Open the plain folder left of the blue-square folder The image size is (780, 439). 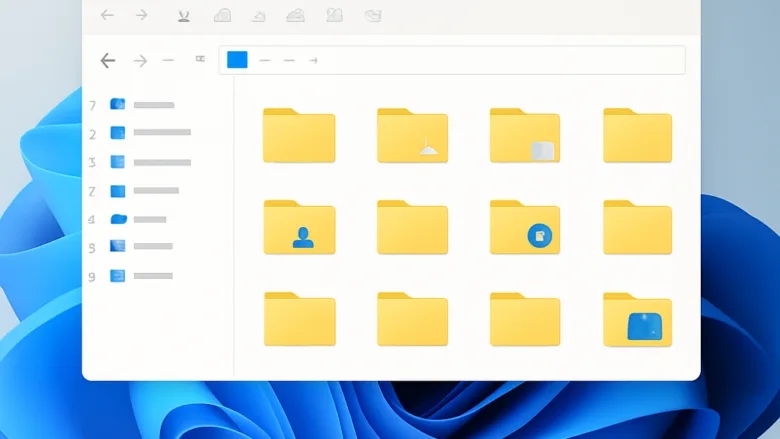tap(525, 319)
